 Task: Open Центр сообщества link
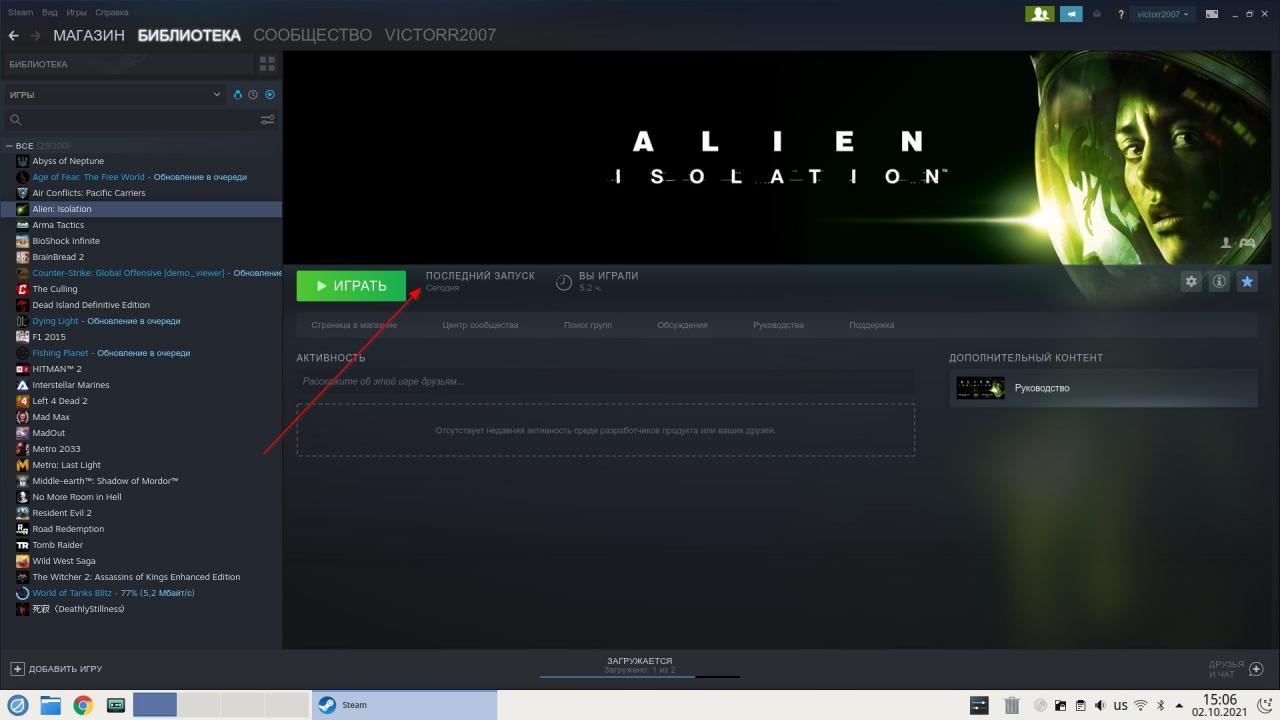[x=480, y=325]
